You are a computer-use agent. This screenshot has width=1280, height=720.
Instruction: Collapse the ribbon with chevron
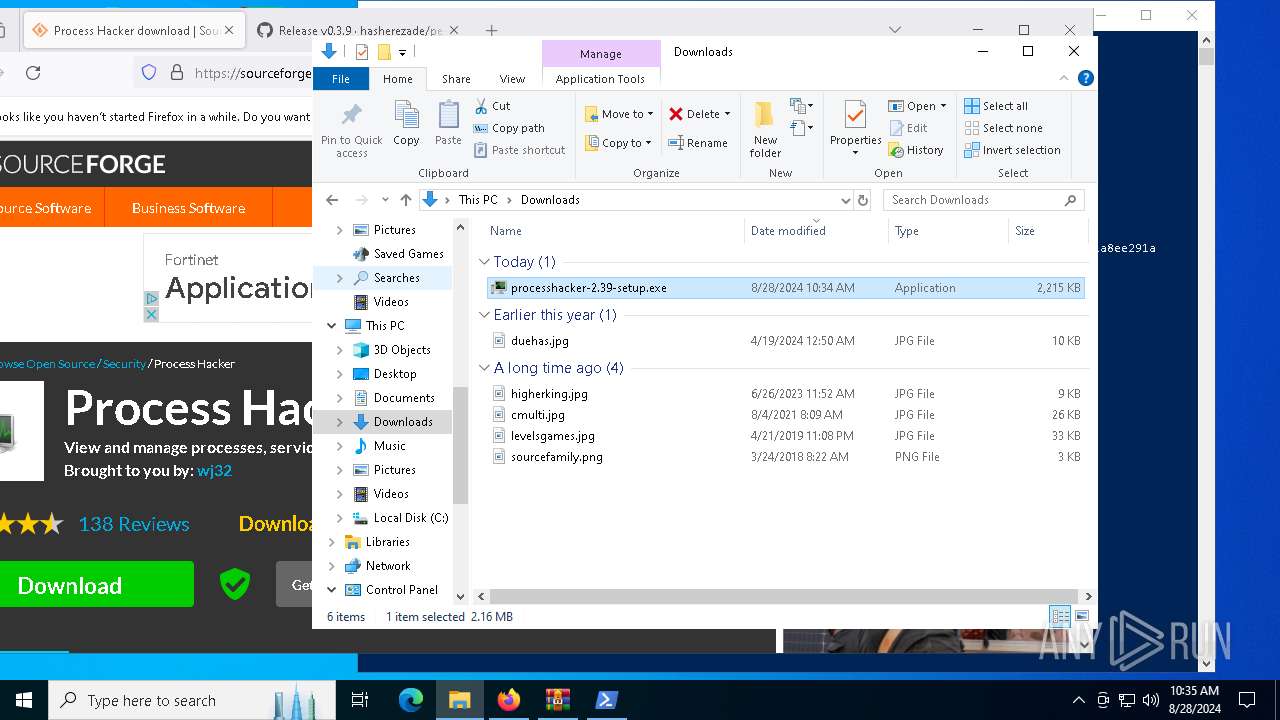click(1065, 78)
